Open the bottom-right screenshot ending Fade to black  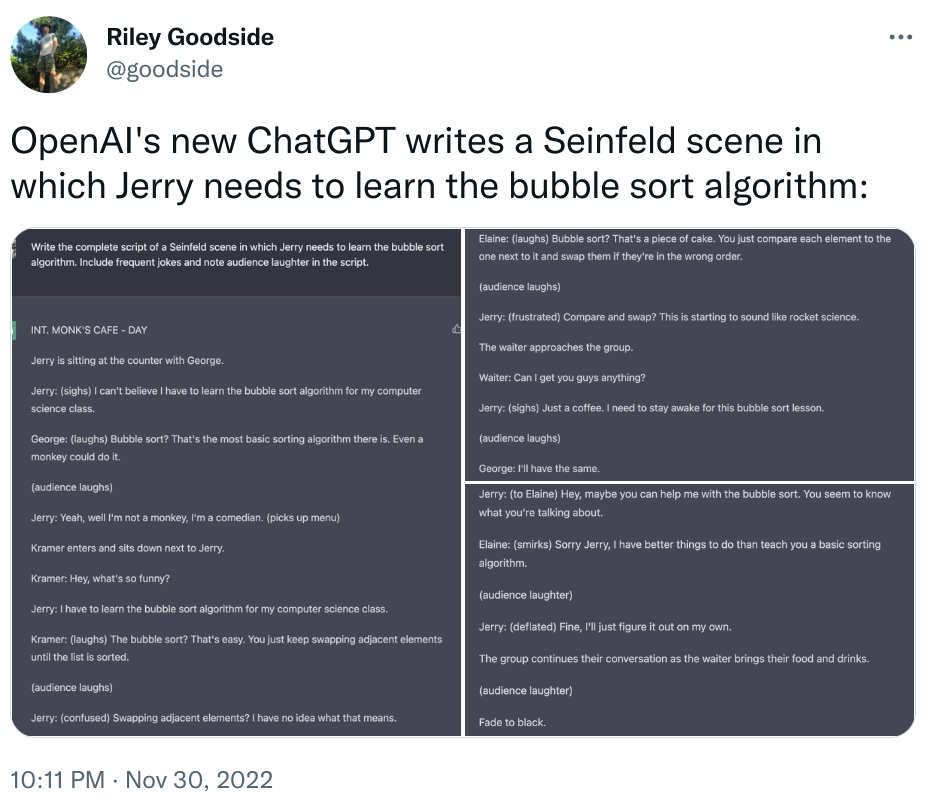coord(689,610)
